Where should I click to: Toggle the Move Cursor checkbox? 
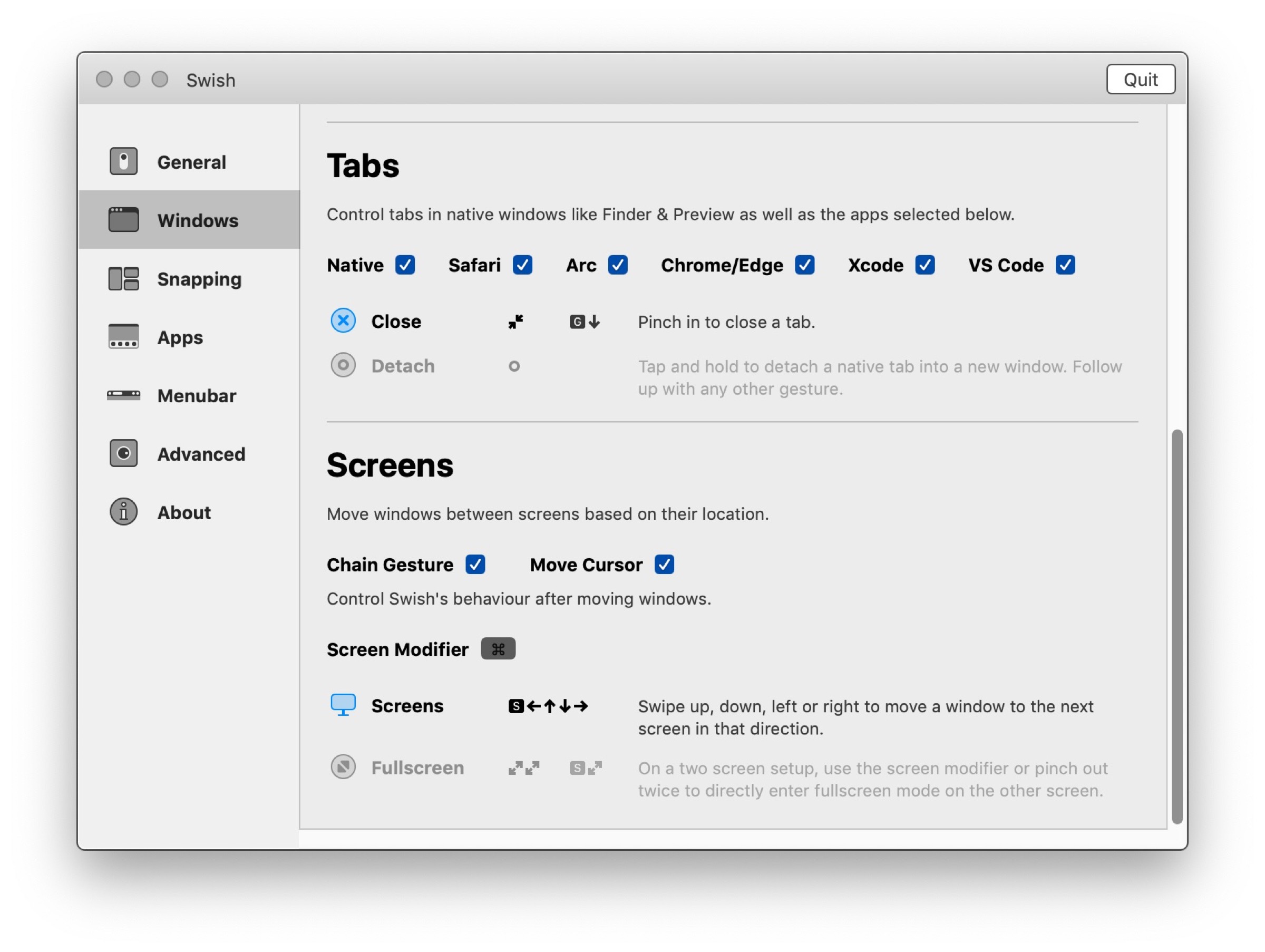[x=664, y=565]
